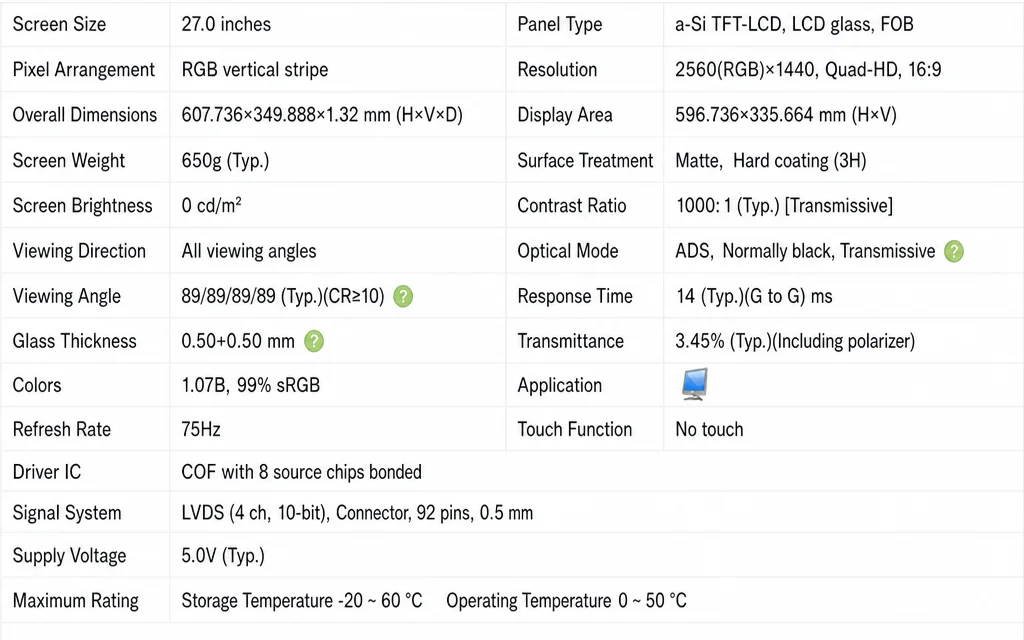The height and width of the screenshot is (640, 1024).
Task: Click the 'Screen Size' label
Action: click(59, 24)
